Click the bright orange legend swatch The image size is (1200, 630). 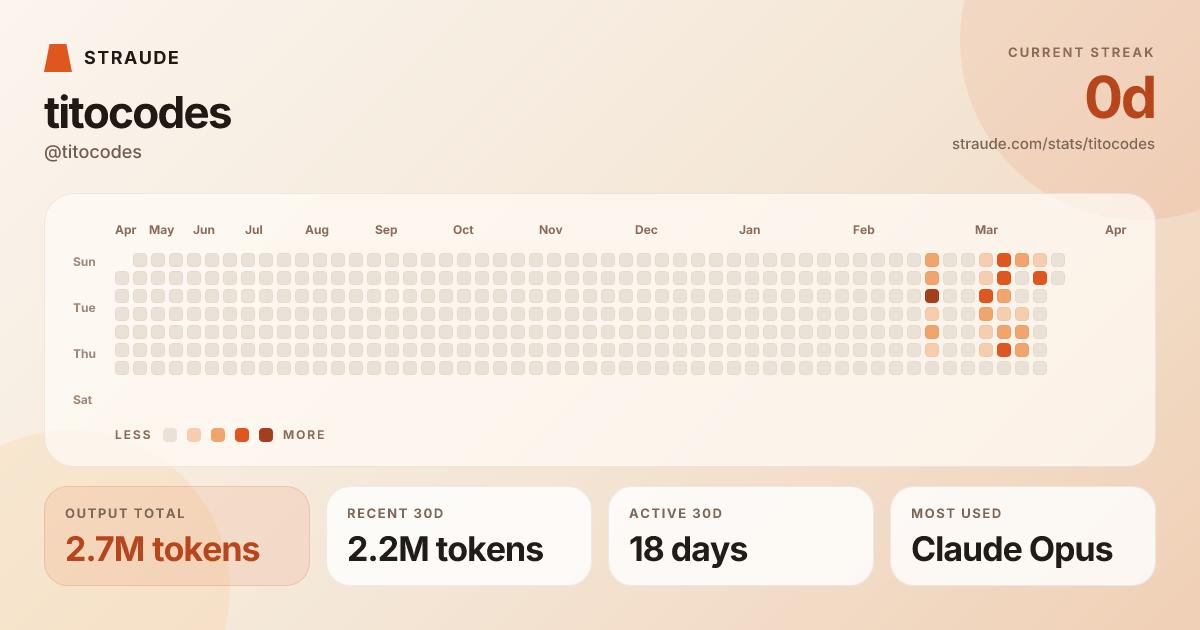242,435
